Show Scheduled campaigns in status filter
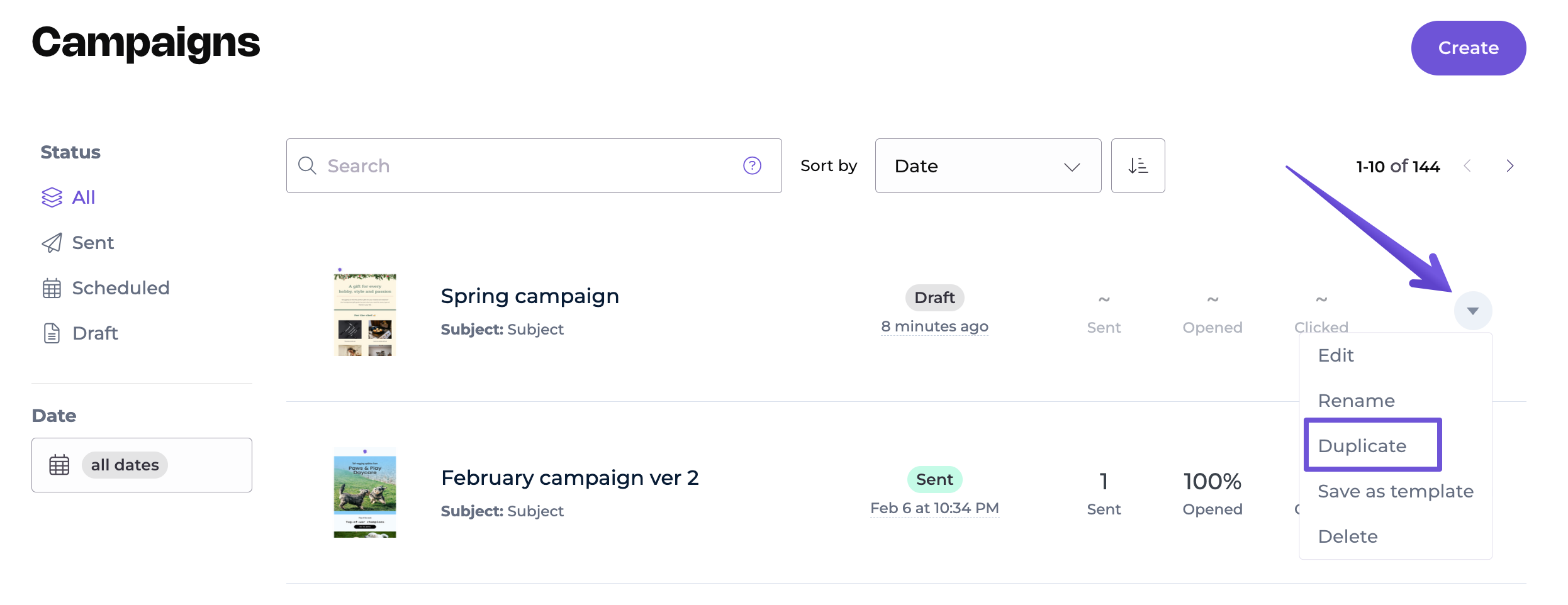Image resolution: width=1568 pixels, height=605 pixels. point(120,288)
